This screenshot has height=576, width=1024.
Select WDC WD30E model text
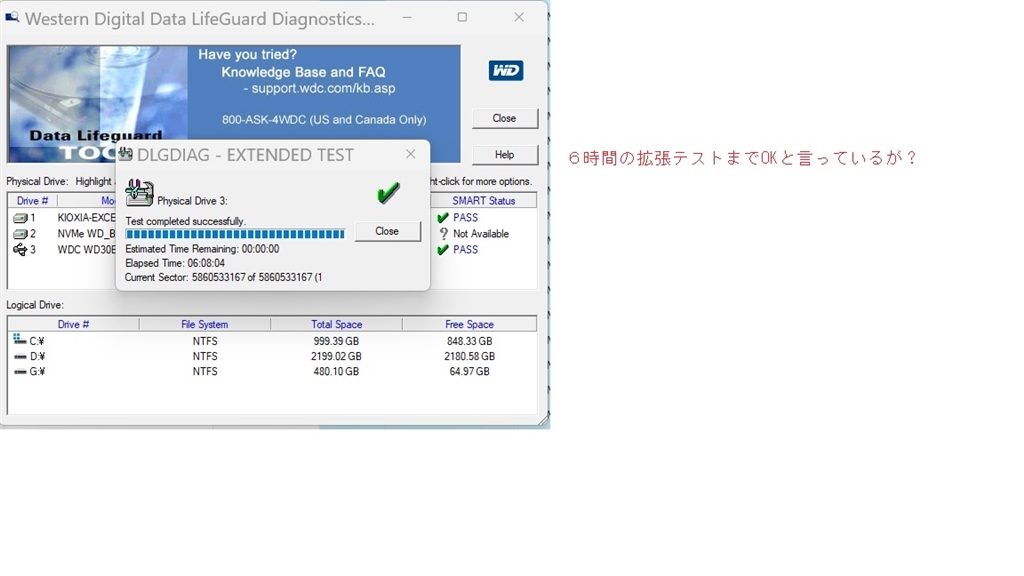tap(86, 249)
